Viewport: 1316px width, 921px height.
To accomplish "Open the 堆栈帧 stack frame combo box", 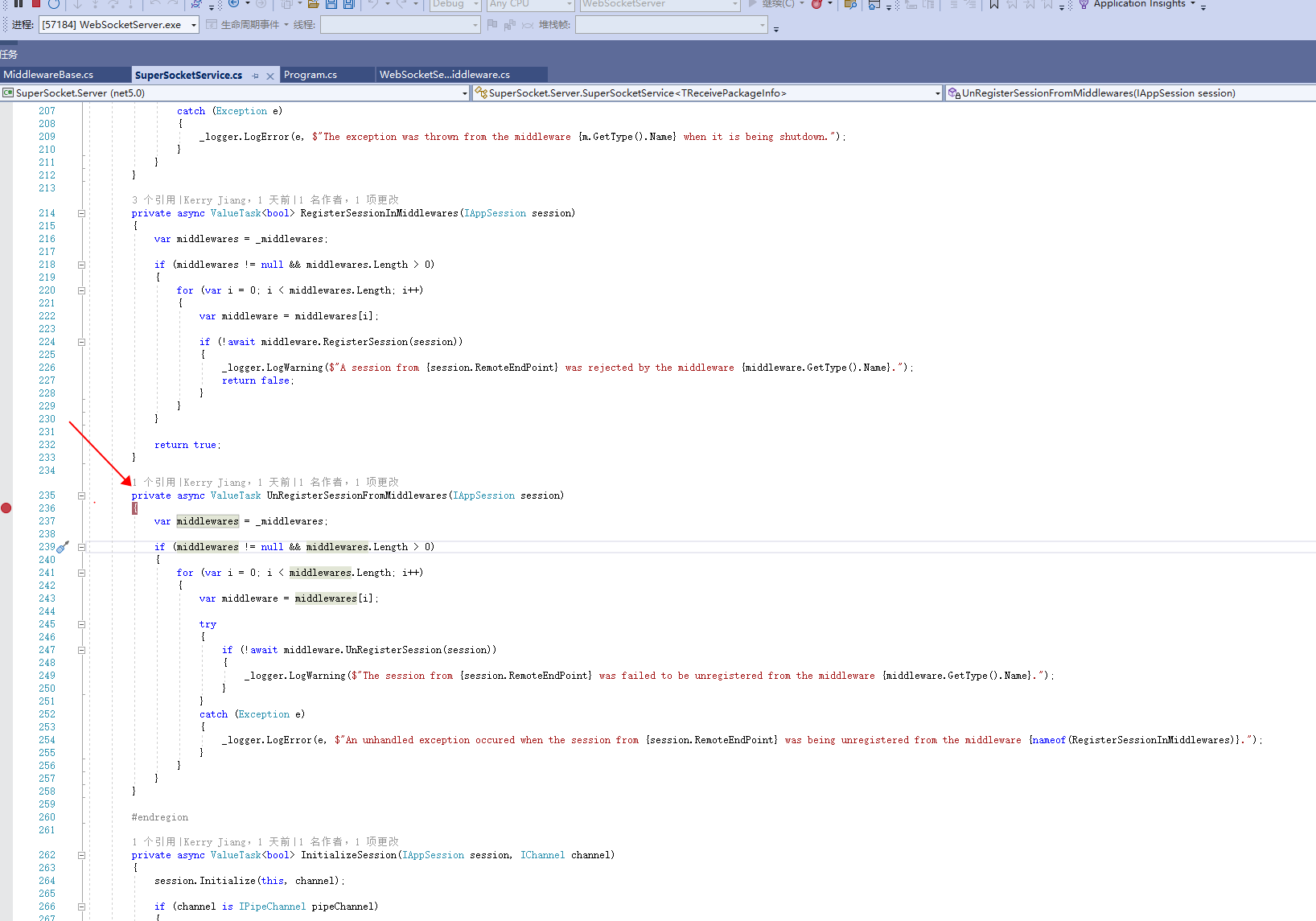I will click(672, 25).
